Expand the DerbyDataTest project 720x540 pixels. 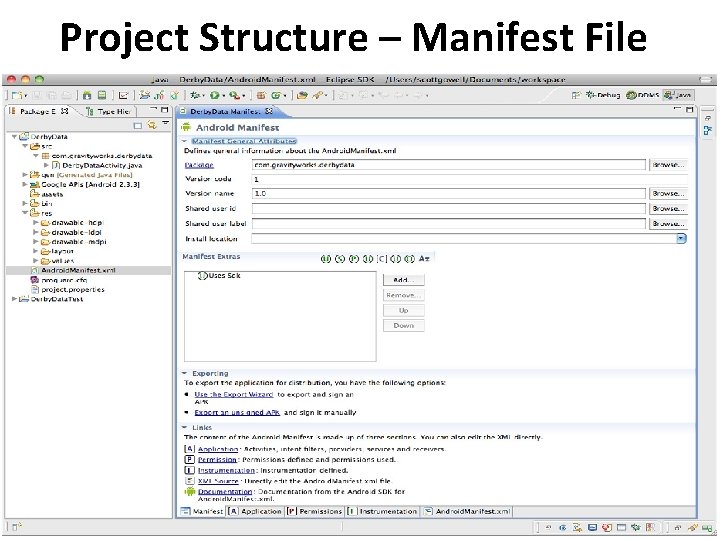(14, 299)
